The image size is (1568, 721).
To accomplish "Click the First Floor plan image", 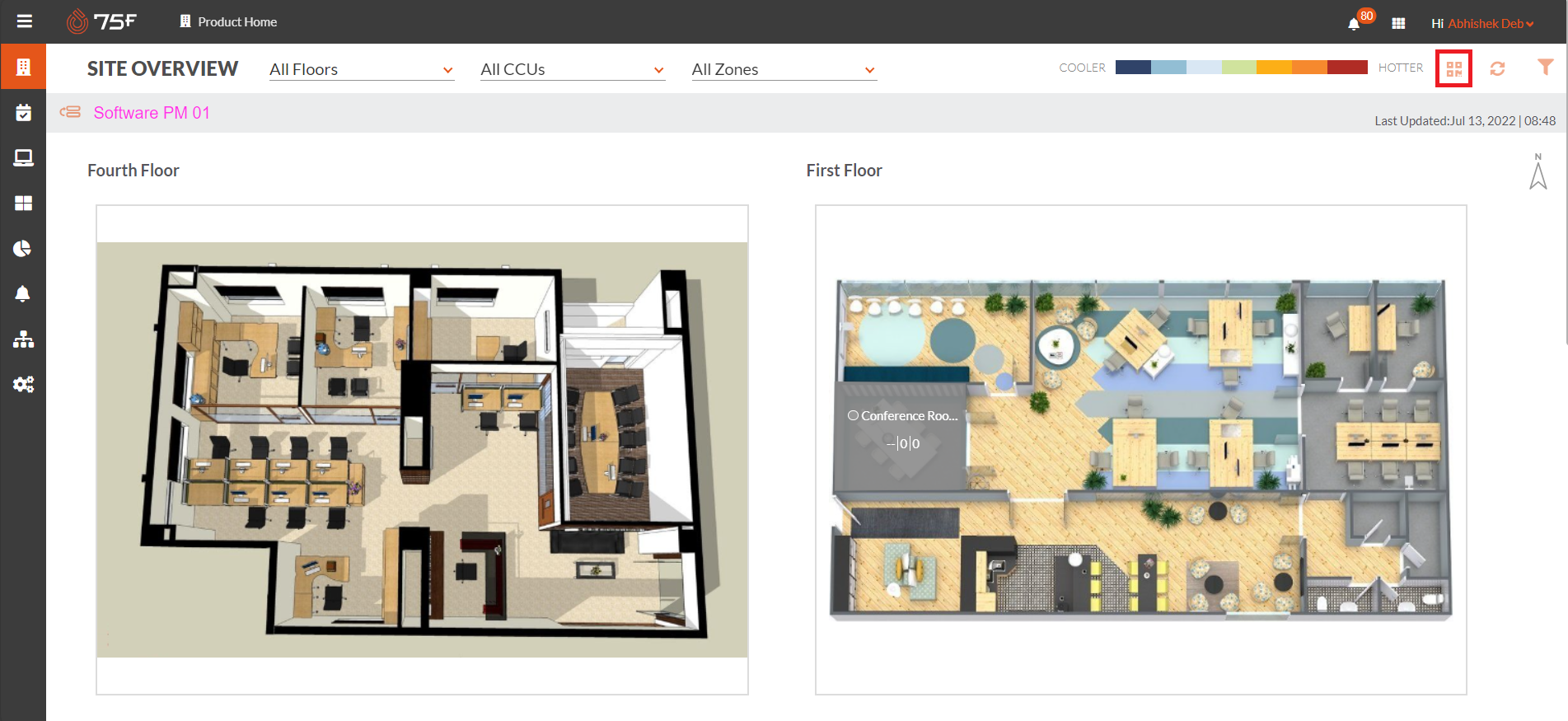I will [x=1141, y=450].
